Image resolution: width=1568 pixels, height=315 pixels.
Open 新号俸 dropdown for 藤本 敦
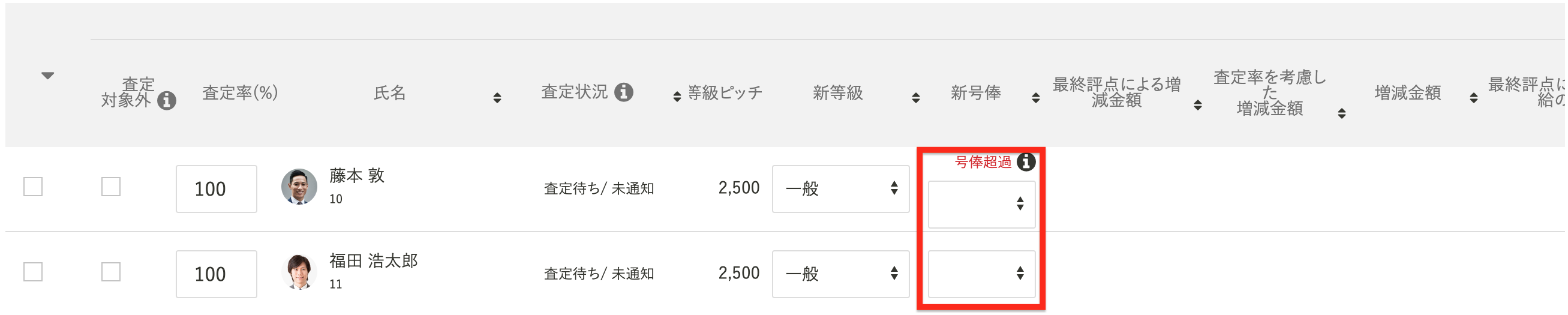tap(981, 204)
